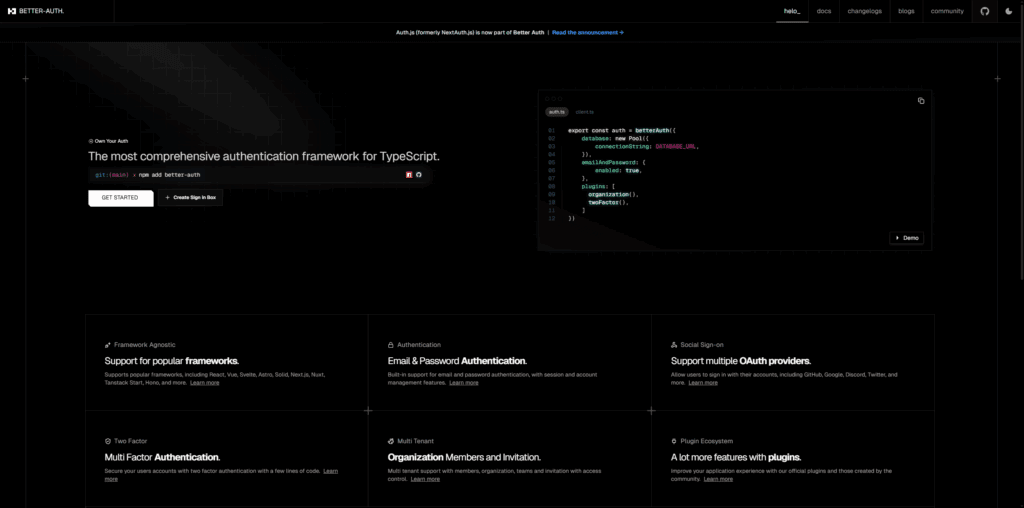Play the Demo button in code panel
1024x508 pixels.
pos(906,238)
